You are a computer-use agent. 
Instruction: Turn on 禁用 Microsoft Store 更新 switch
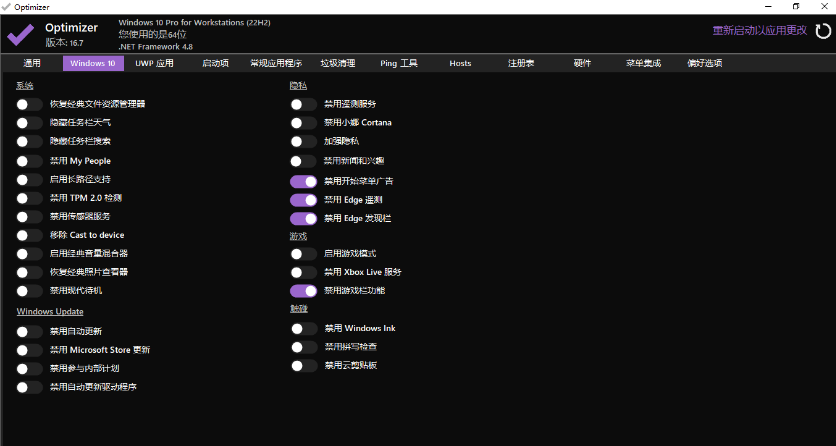pos(30,350)
